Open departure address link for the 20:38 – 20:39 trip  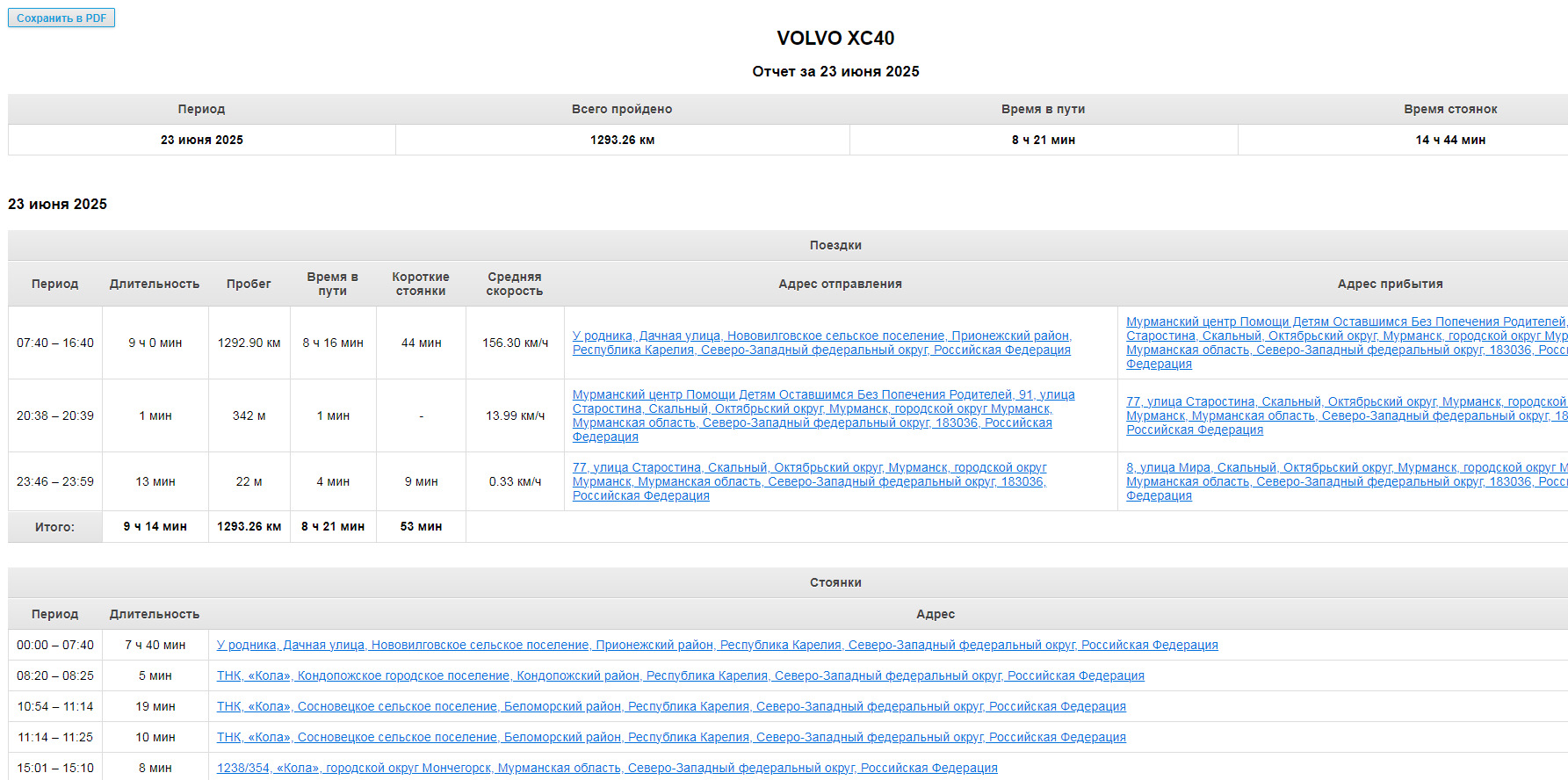pos(823,415)
